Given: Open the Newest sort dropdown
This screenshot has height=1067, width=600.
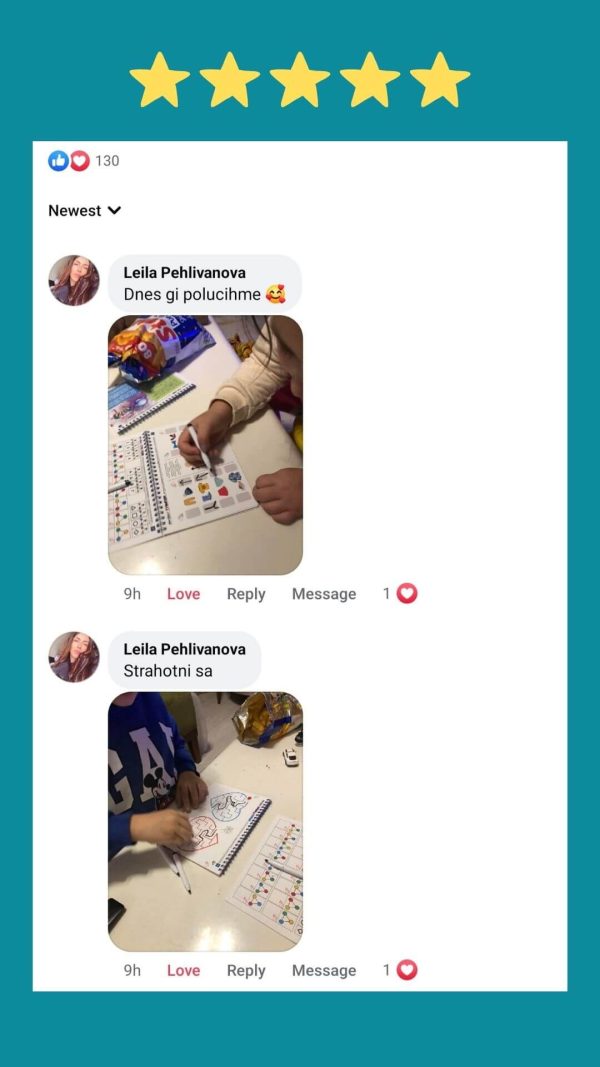Looking at the screenshot, I should 84,211.
